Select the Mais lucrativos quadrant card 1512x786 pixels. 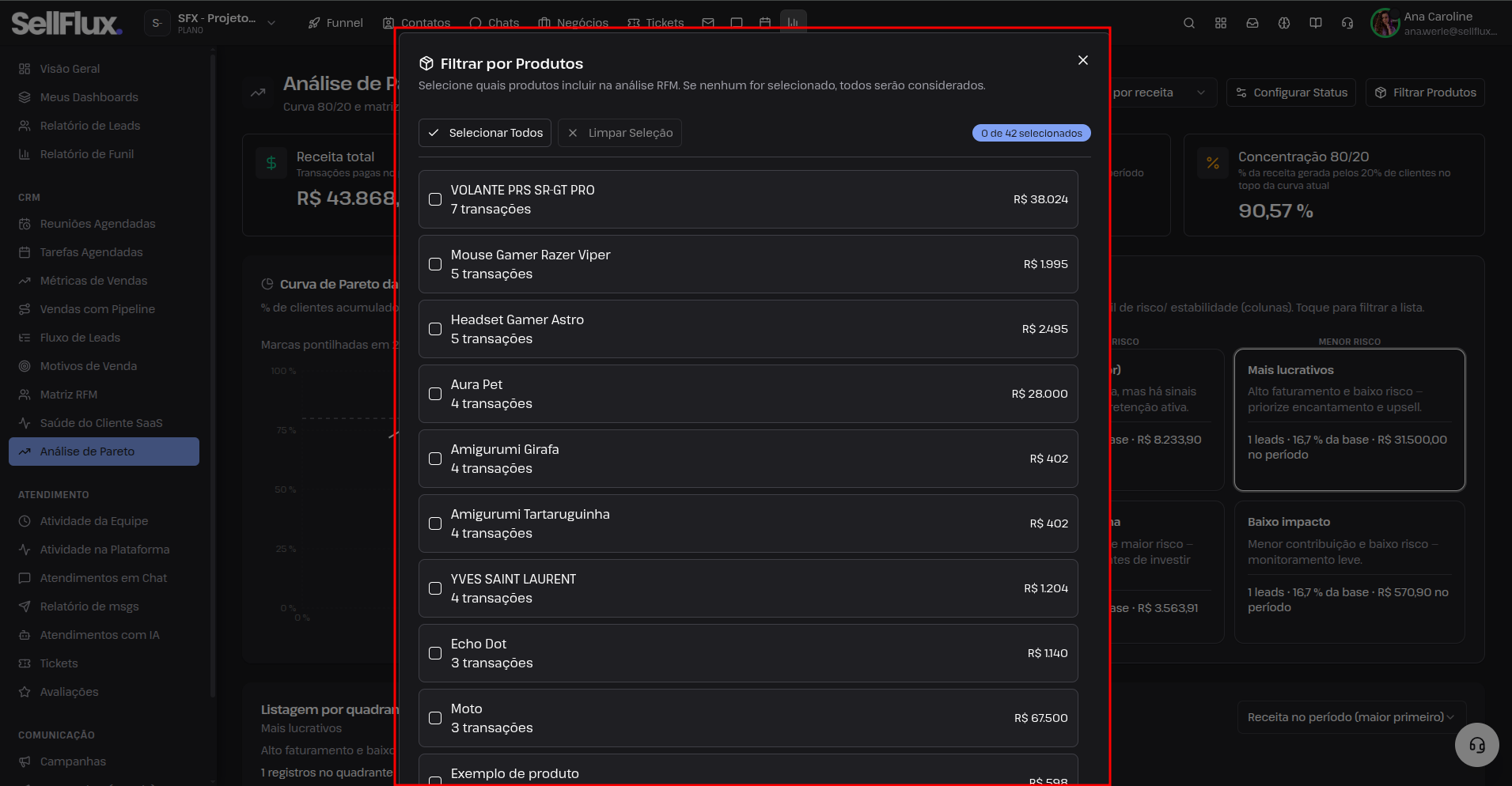(x=1350, y=420)
